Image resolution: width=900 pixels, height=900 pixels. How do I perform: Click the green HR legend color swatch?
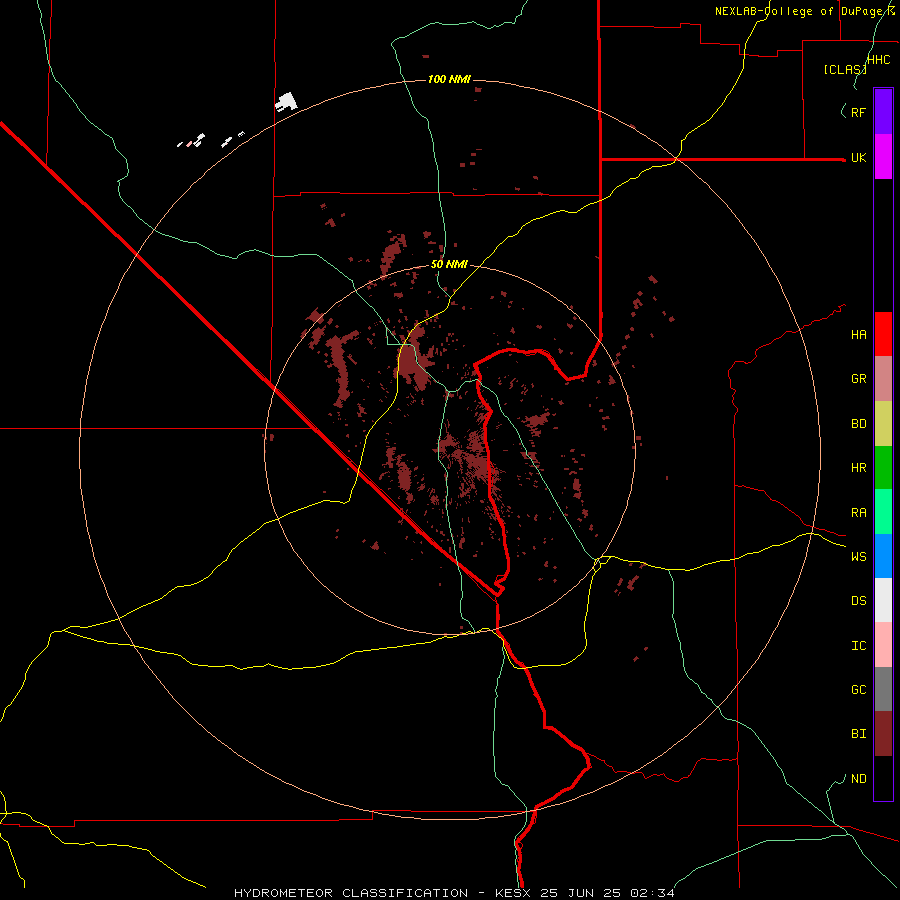click(883, 468)
